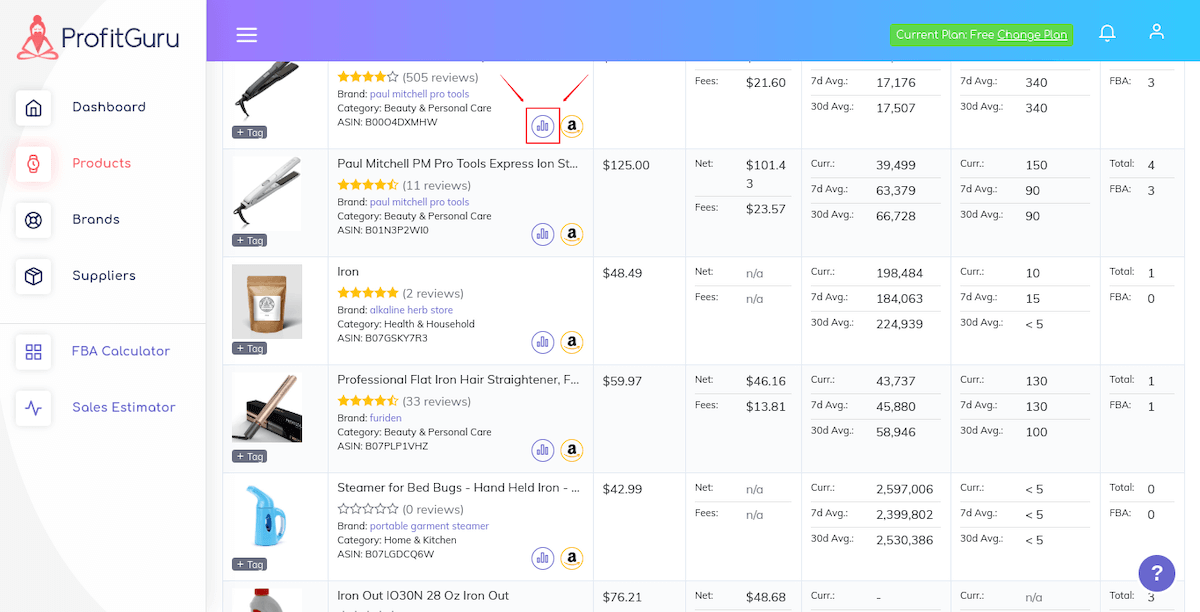Open brand link in B01N3P2WI0 row
The width and height of the screenshot is (1200, 612).
(419, 202)
